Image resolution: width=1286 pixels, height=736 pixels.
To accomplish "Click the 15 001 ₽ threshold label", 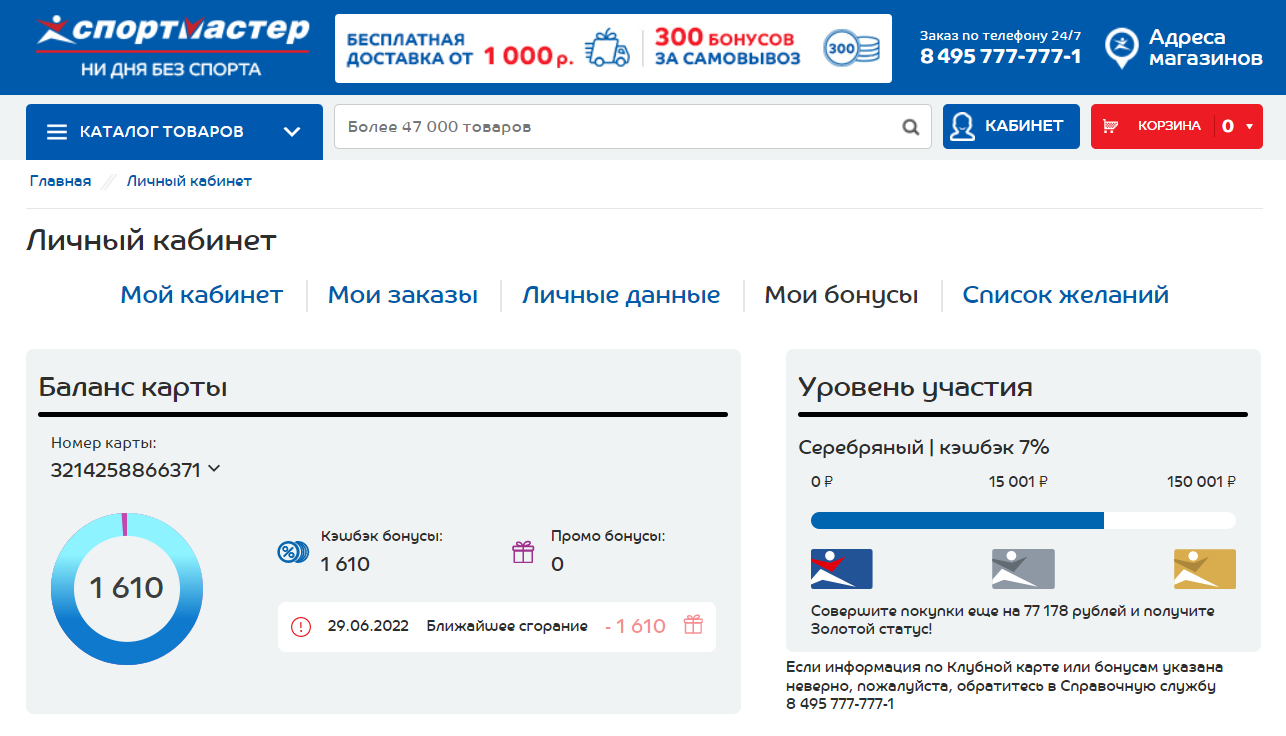I will point(1018,482).
